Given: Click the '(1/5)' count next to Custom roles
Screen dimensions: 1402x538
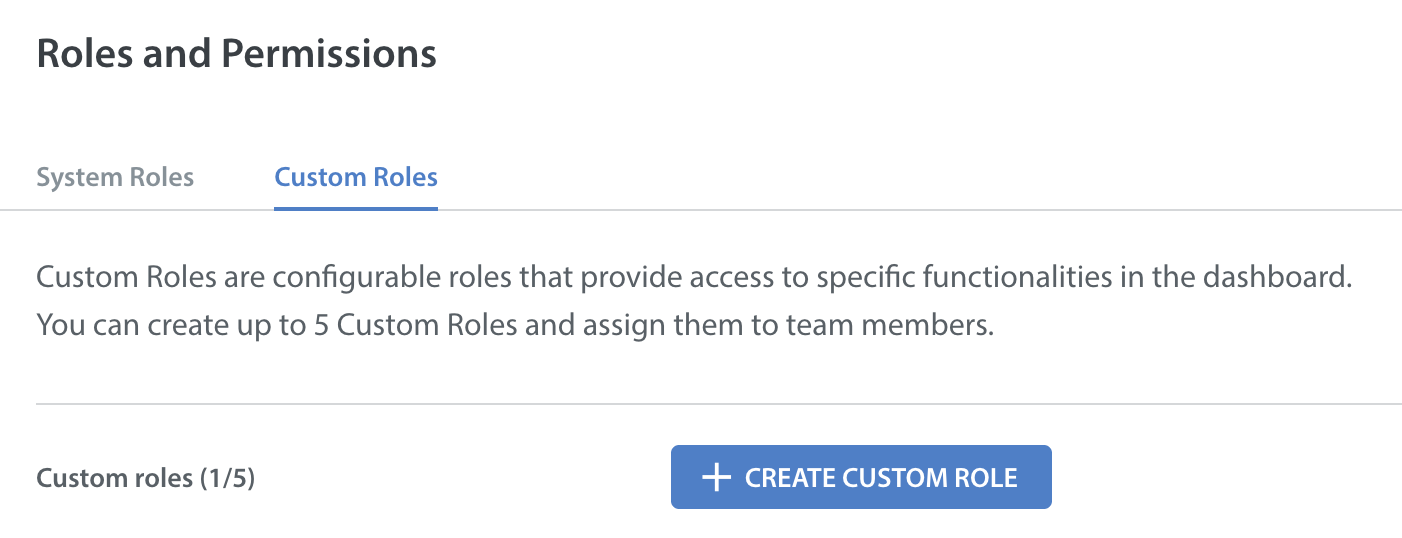Looking at the screenshot, I should coord(227,479).
